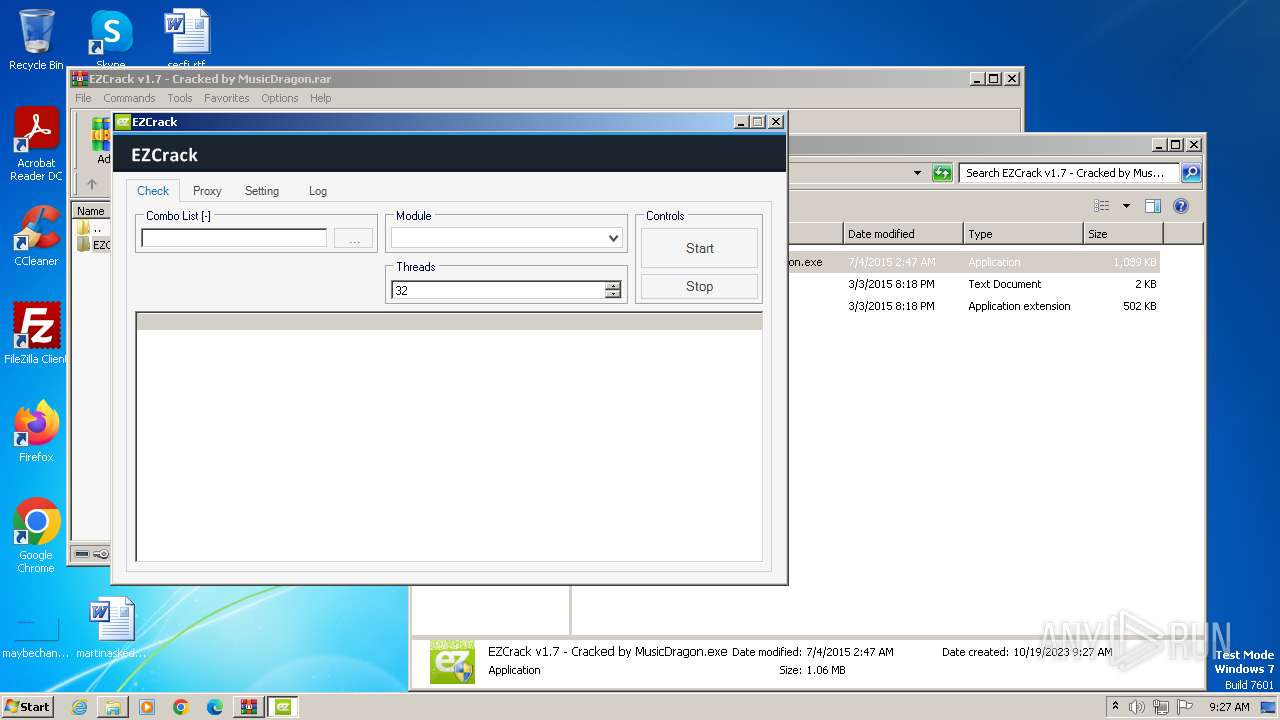This screenshot has height=720, width=1280.
Task: Open the Tools menu in WinRAR
Action: point(180,98)
